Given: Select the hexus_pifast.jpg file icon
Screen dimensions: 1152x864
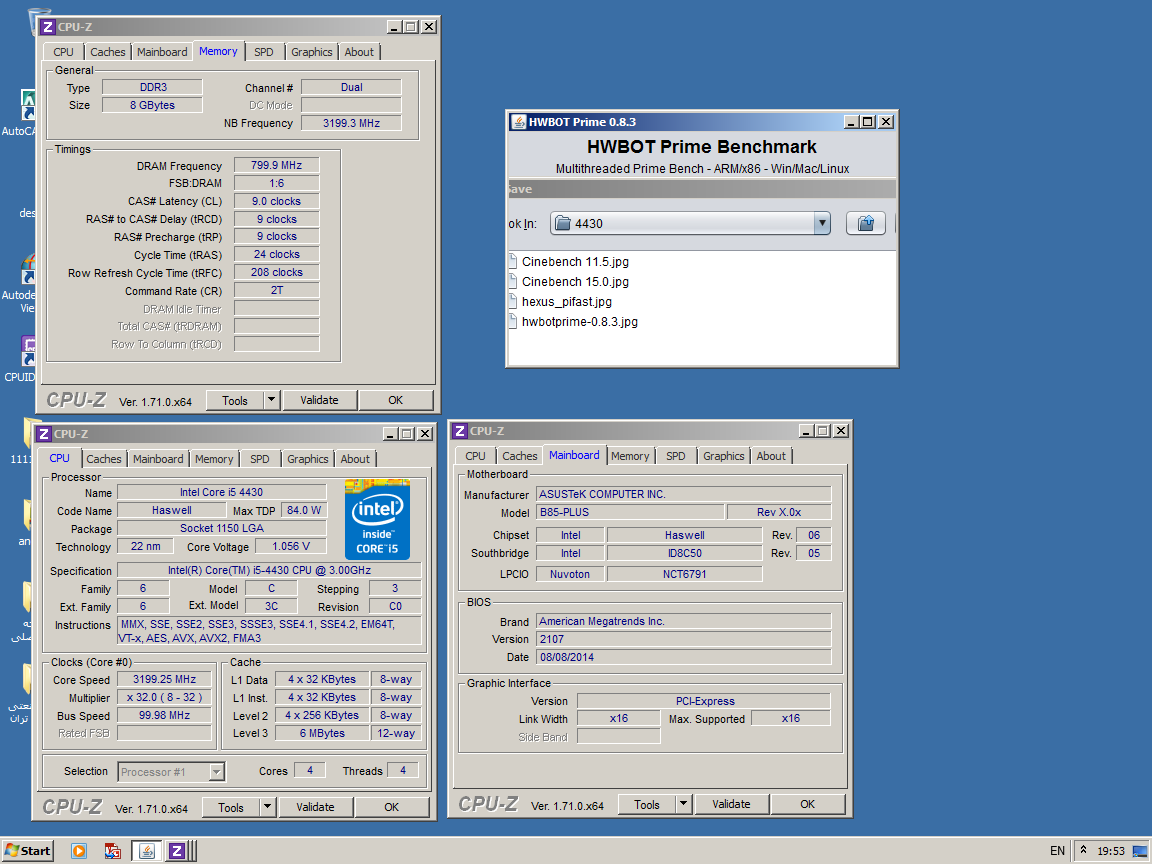Looking at the screenshot, I should (x=514, y=301).
